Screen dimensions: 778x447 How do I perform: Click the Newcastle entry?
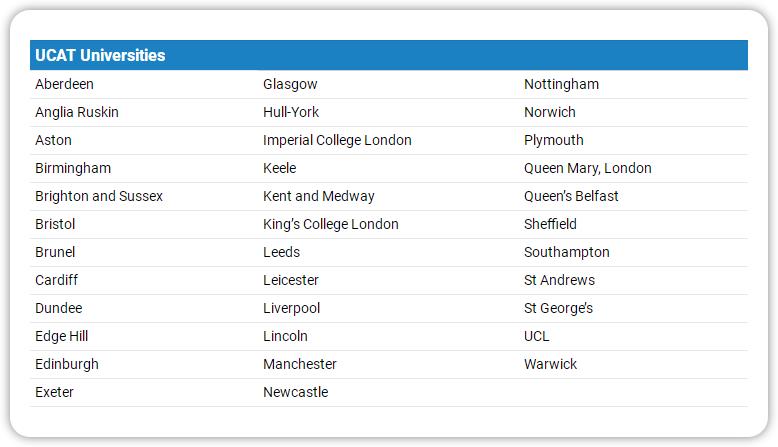tap(296, 392)
